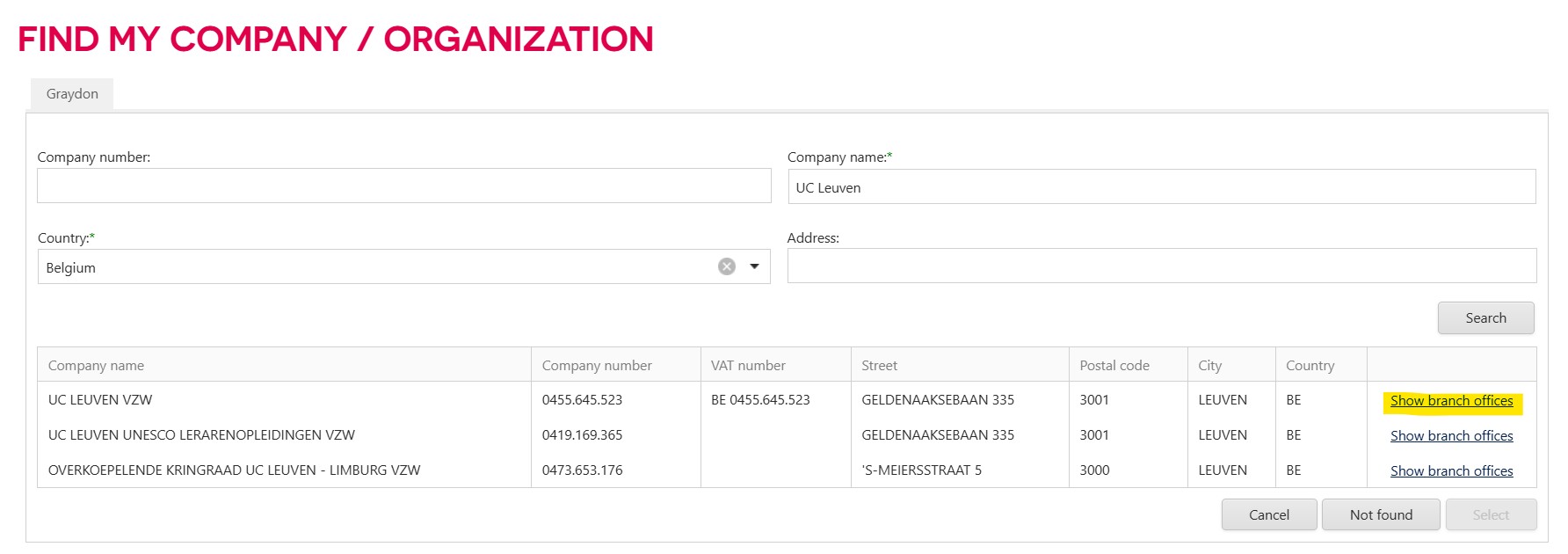
Task: Open the Graydon tab
Action: coord(72,94)
